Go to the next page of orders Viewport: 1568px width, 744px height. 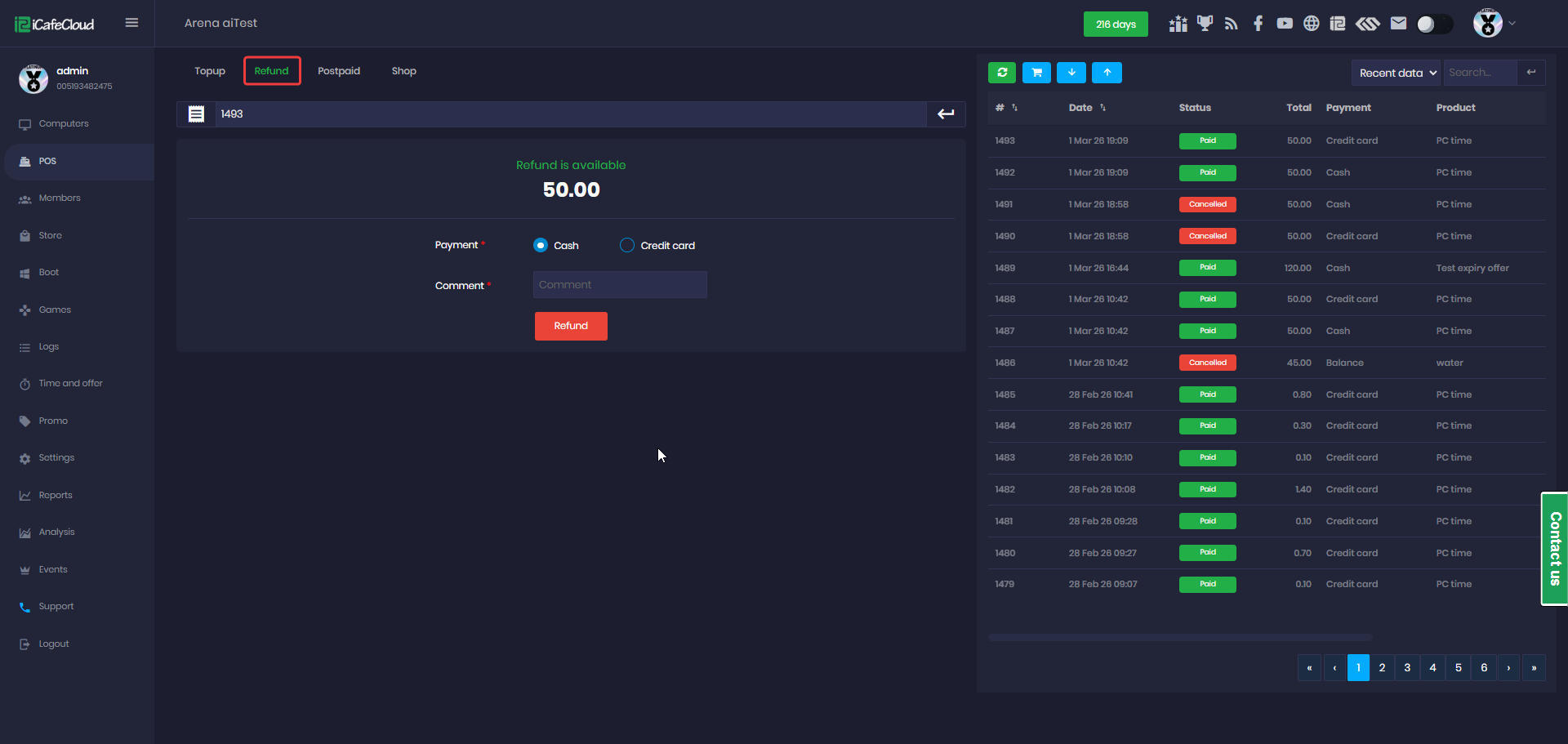(1508, 668)
